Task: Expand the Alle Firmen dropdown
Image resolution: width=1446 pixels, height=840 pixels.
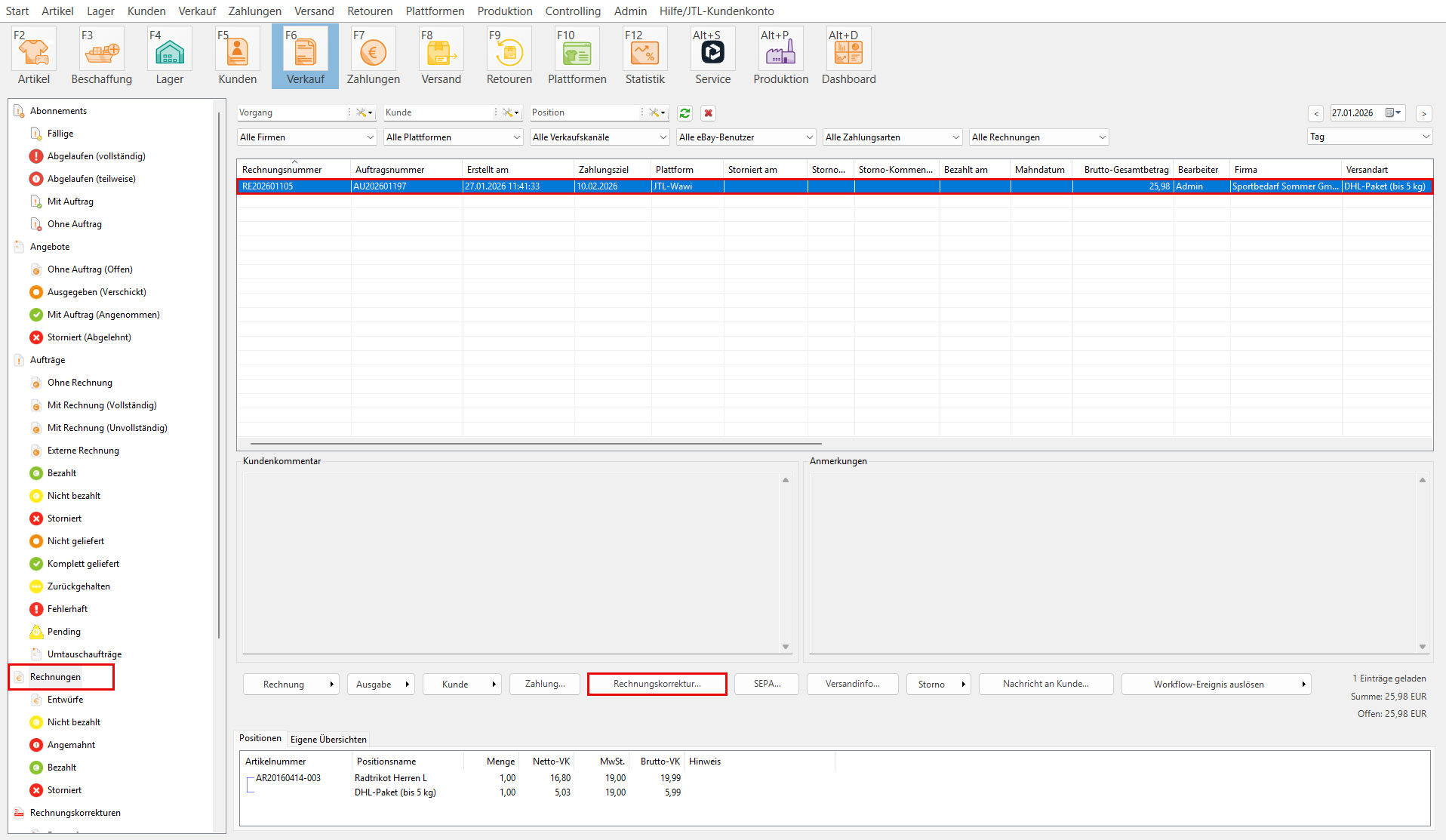Action: coord(306,137)
